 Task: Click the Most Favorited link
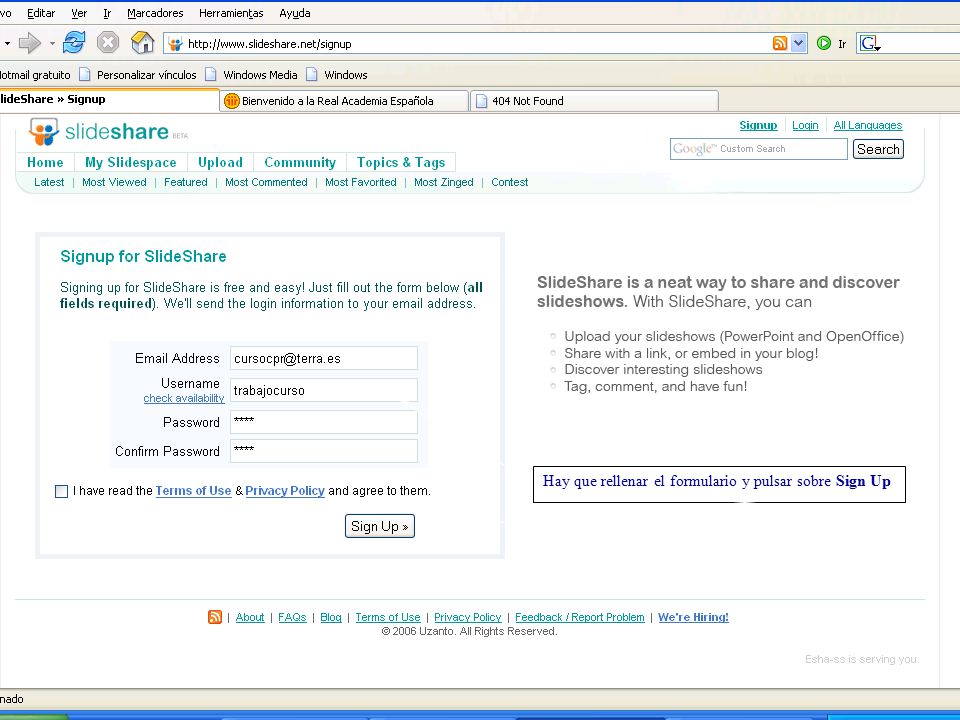pyautogui.click(x=361, y=182)
